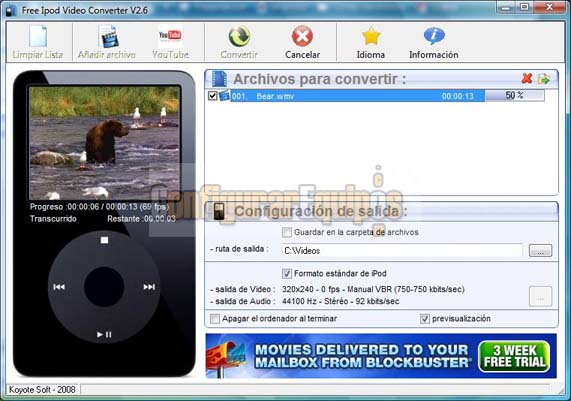The width and height of the screenshot is (571, 401).
Task: Click the Restante time text
Action: tap(141, 219)
